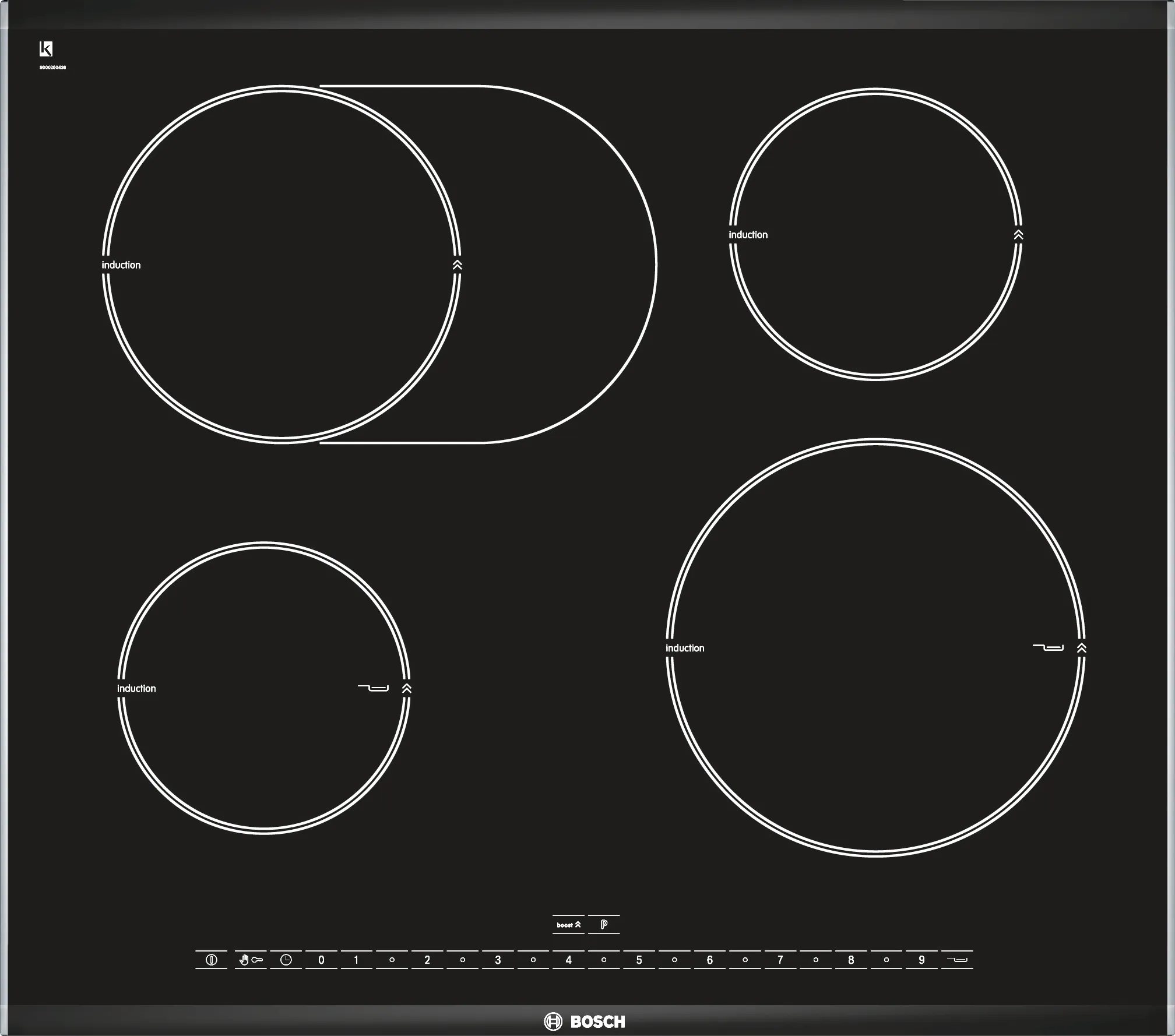
Task: Tap the dot between levels 4 and 5
Action: coord(603,959)
